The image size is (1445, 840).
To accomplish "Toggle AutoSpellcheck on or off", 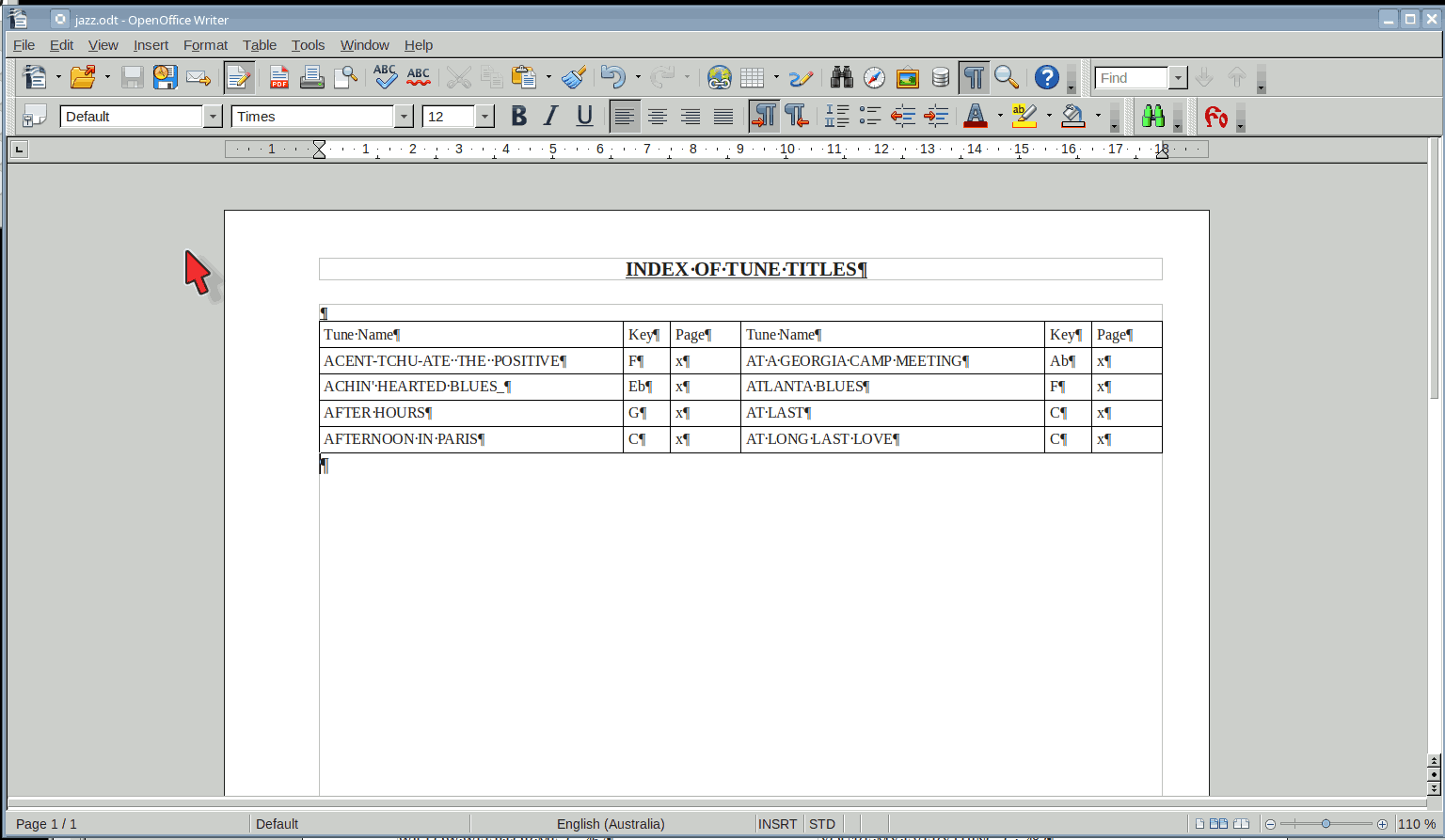I will (419, 77).
